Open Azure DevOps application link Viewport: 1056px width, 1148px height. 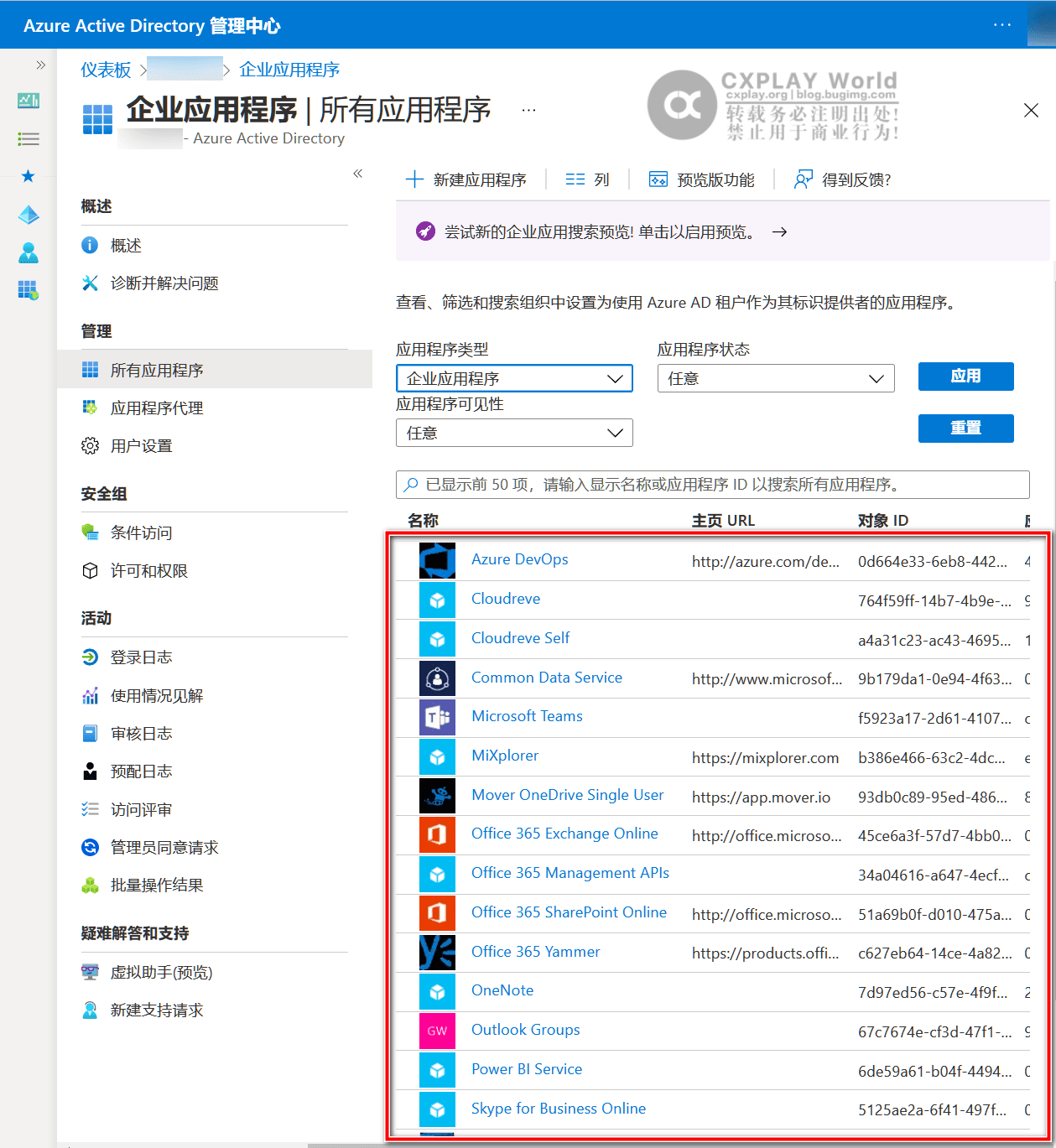click(x=519, y=559)
